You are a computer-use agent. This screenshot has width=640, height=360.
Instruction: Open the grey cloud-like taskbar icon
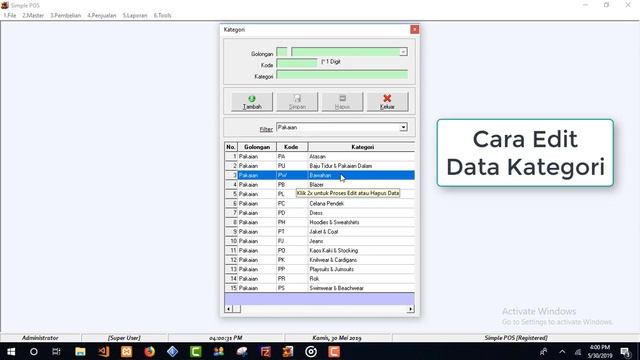(x=242, y=351)
